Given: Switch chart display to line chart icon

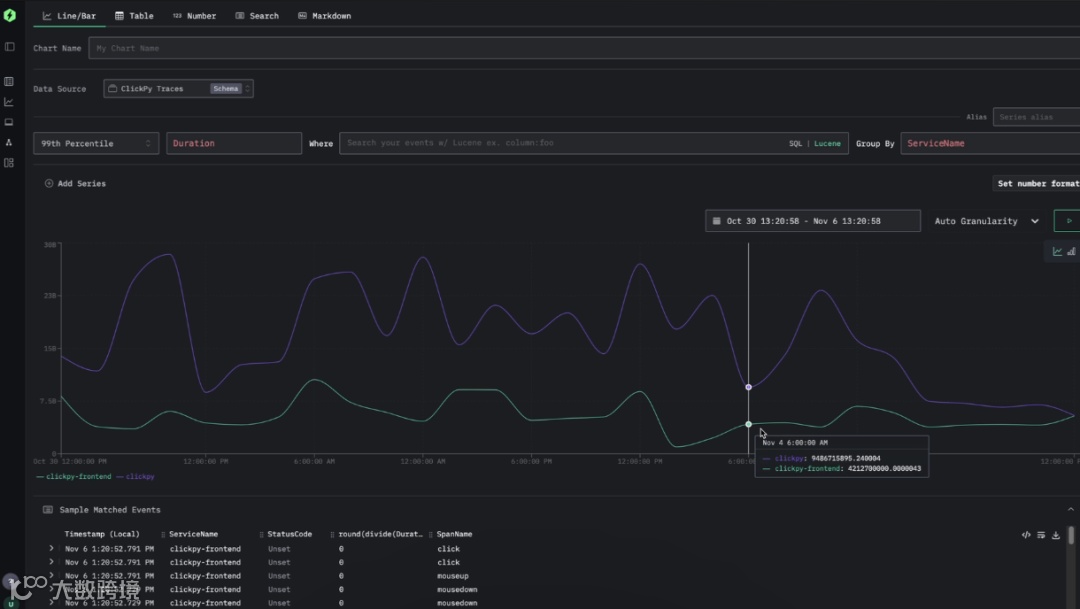Looking at the screenshot, I should (1057, 251).
